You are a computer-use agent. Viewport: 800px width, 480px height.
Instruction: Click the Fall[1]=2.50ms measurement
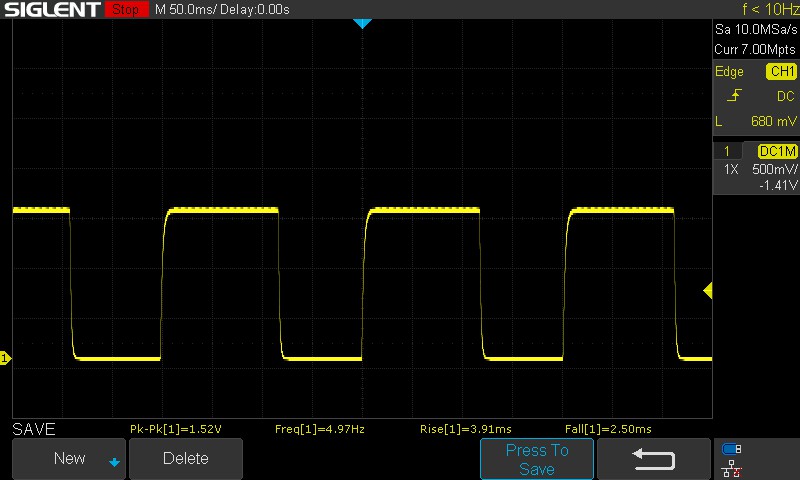(x=608, y=429)
